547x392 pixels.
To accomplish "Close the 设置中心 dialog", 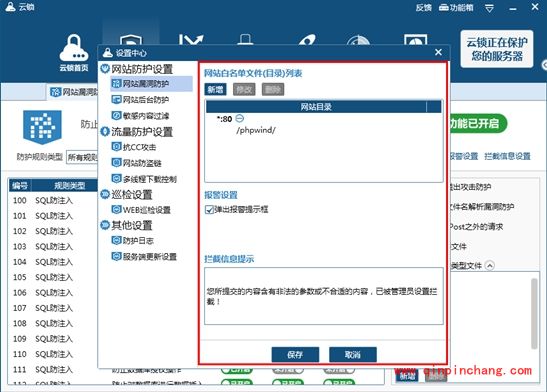I will (439, 52).
